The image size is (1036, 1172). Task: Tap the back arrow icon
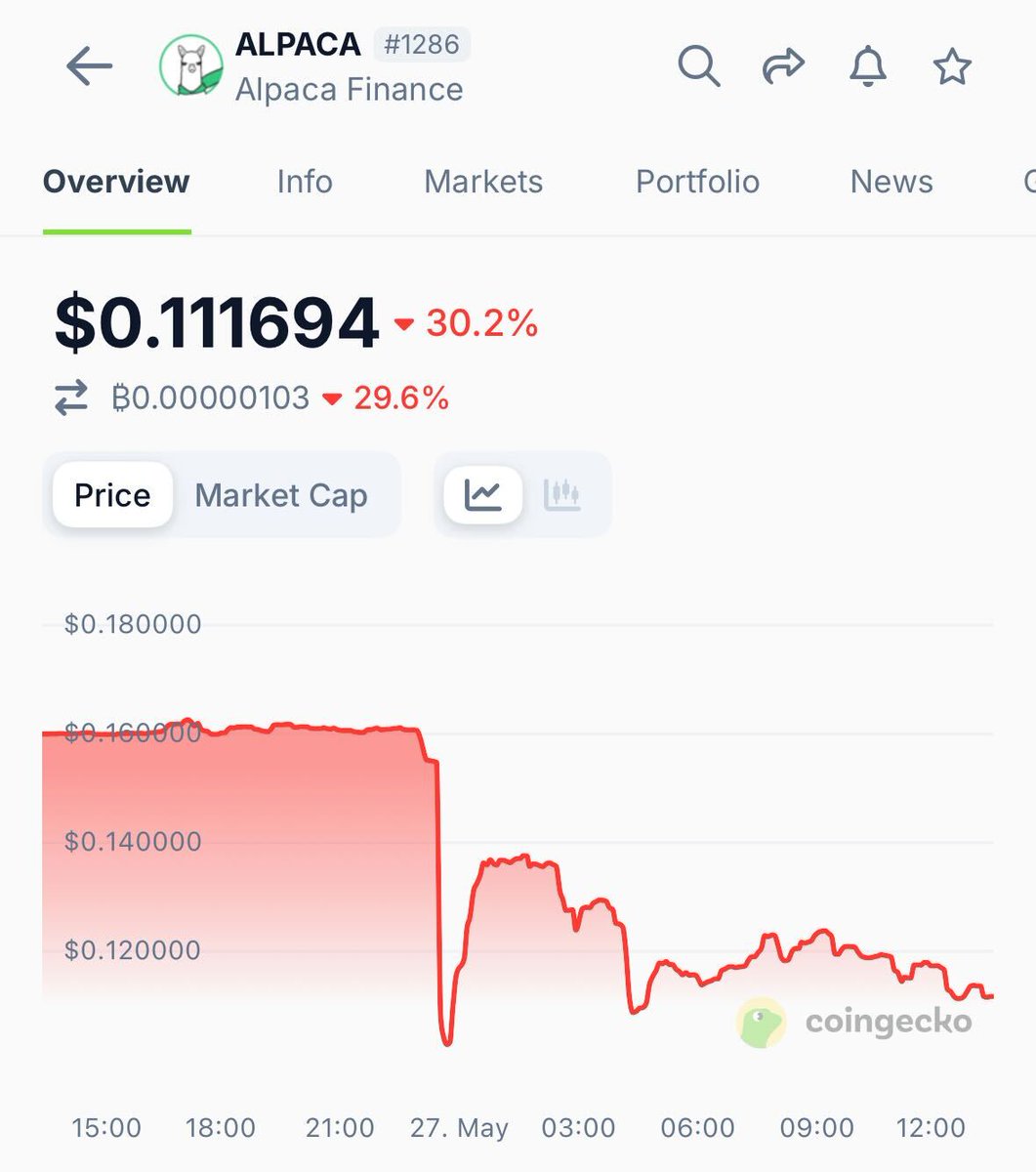coord(89,67)
